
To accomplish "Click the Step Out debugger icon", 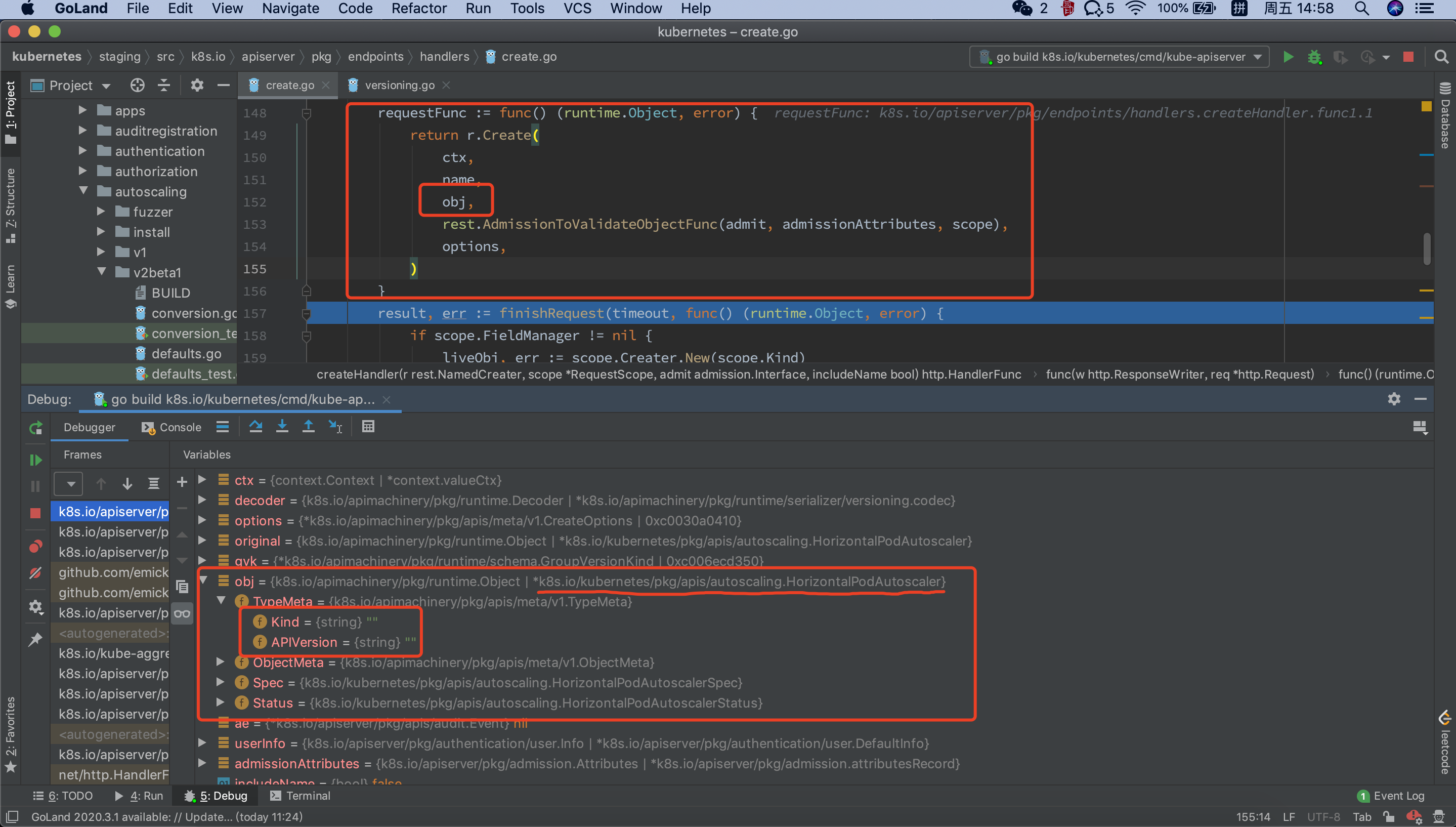I will (x=308, y=427).
